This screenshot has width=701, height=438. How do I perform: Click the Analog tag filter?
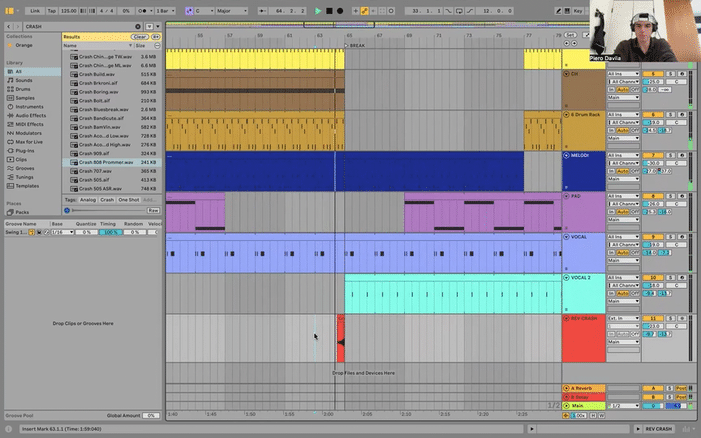pyautogui.click(x=88, y=200)
